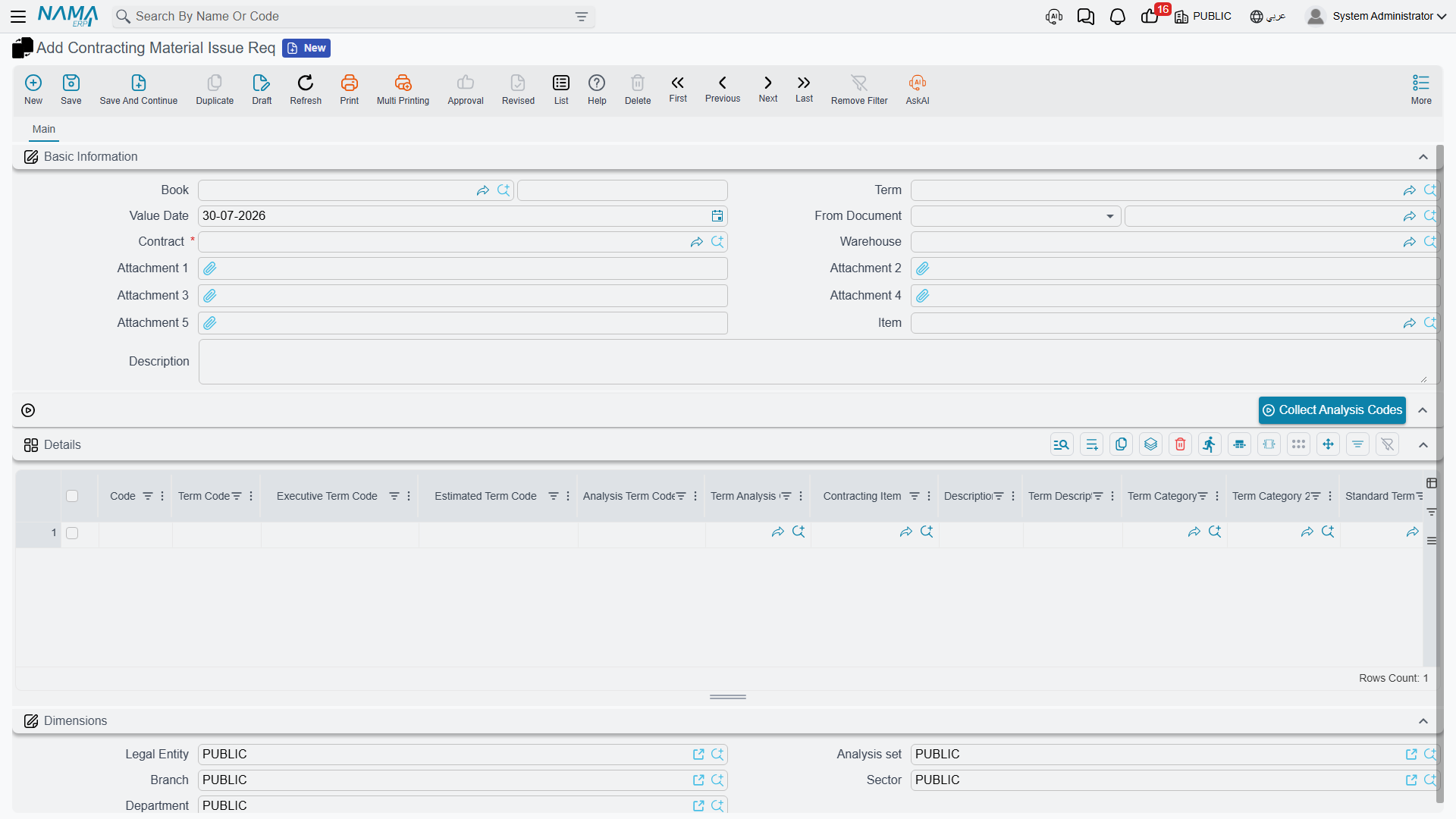Click Book field navigate arrow icon
Image resolution: width=1456 pixels, height=819 pixels.
483,190
